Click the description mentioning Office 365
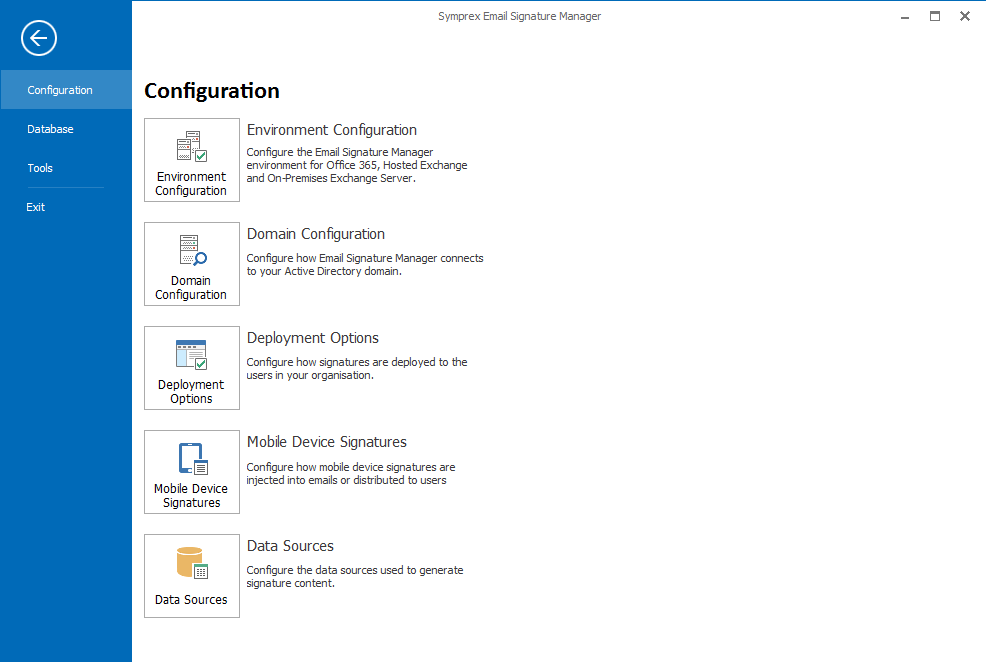This screenshot has width=986, height=662. pyautogui.click(x=357, y=165)
